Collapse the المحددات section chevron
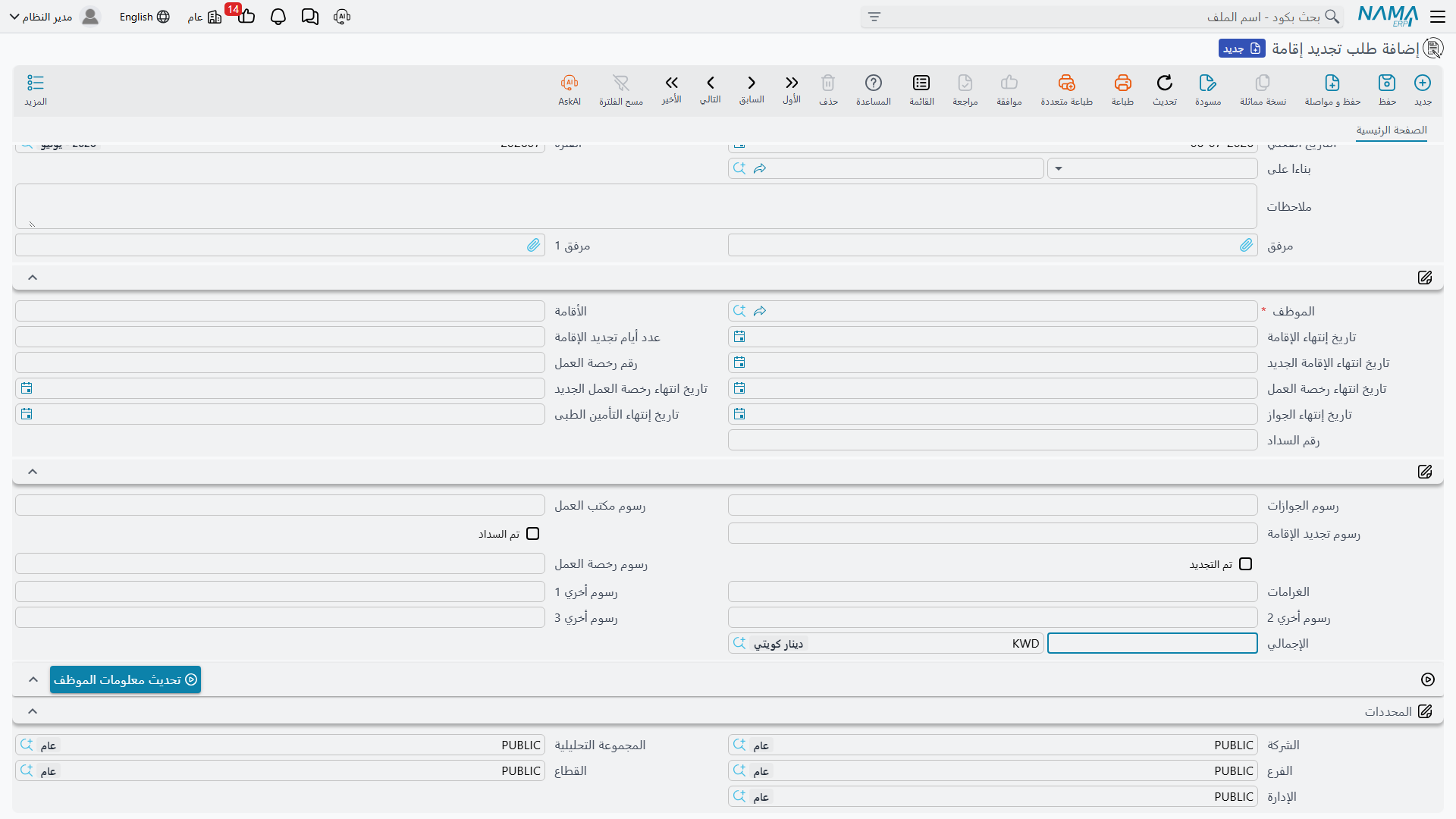 (33, 711)
